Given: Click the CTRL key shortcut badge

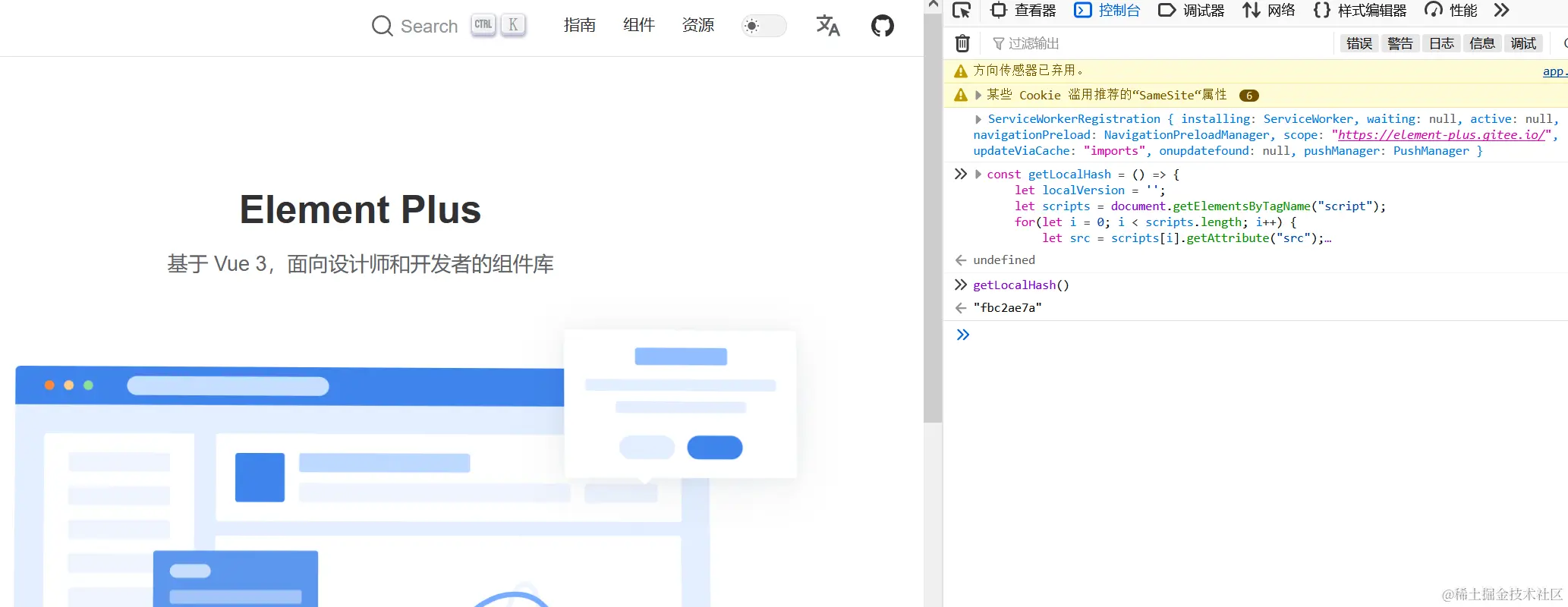Looking at the screenshot, I should click(x=483, y=25).
